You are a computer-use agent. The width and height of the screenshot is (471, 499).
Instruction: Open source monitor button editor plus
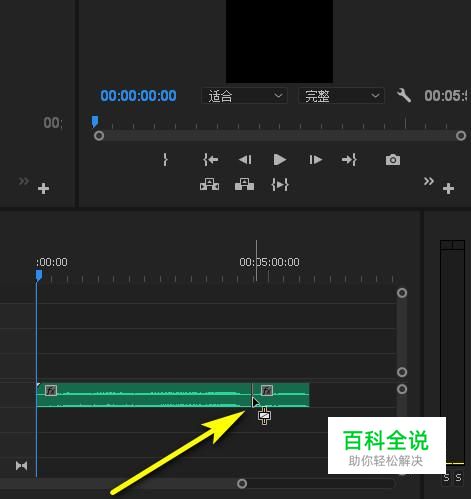(x=44, y=189)
